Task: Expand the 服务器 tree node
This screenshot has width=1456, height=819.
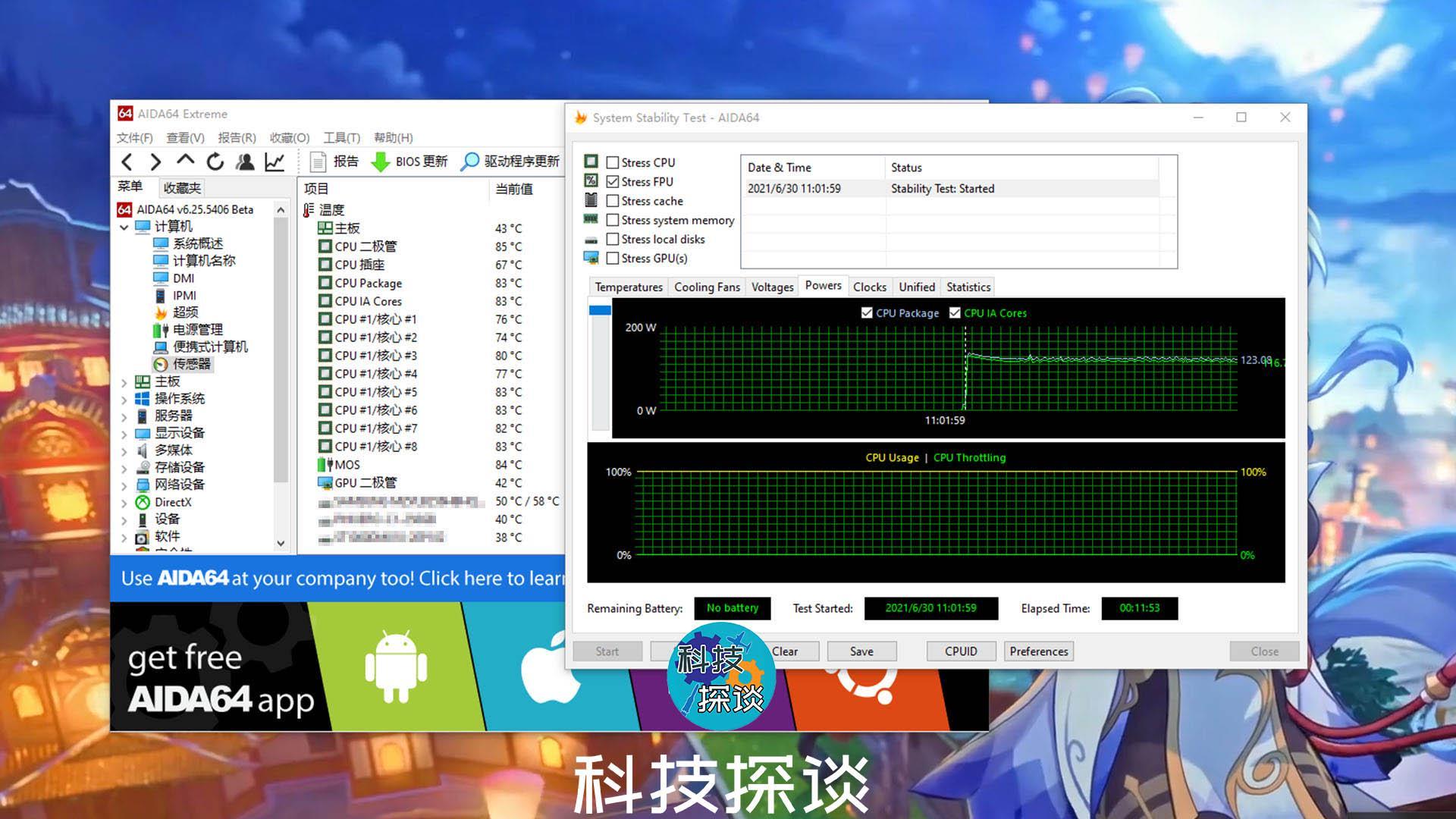Action: point(124,417)
